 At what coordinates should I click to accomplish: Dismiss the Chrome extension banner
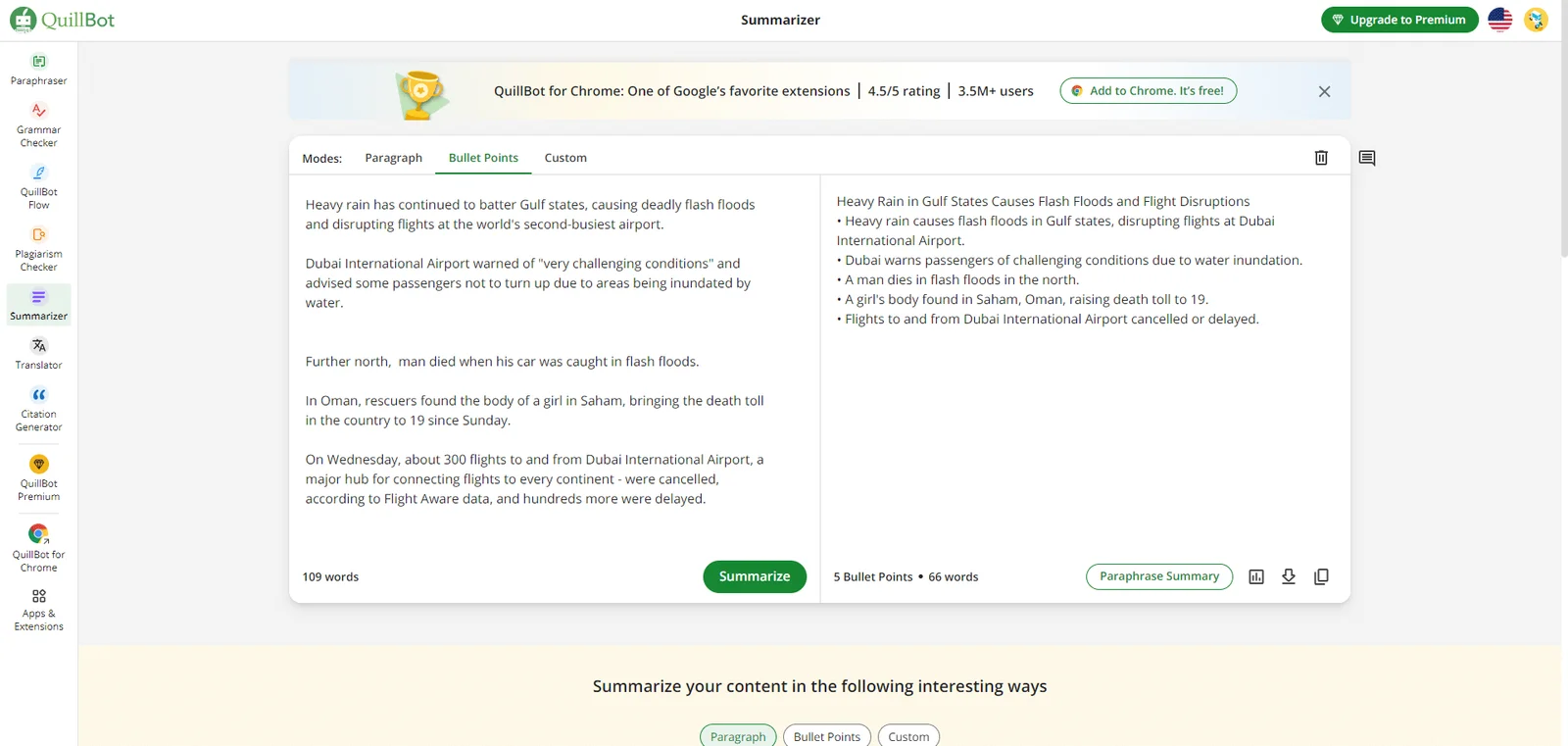1324,91
